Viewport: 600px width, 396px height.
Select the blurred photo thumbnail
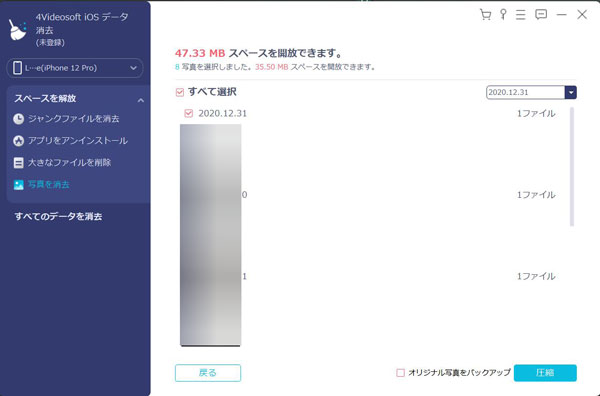click(210, 235)
